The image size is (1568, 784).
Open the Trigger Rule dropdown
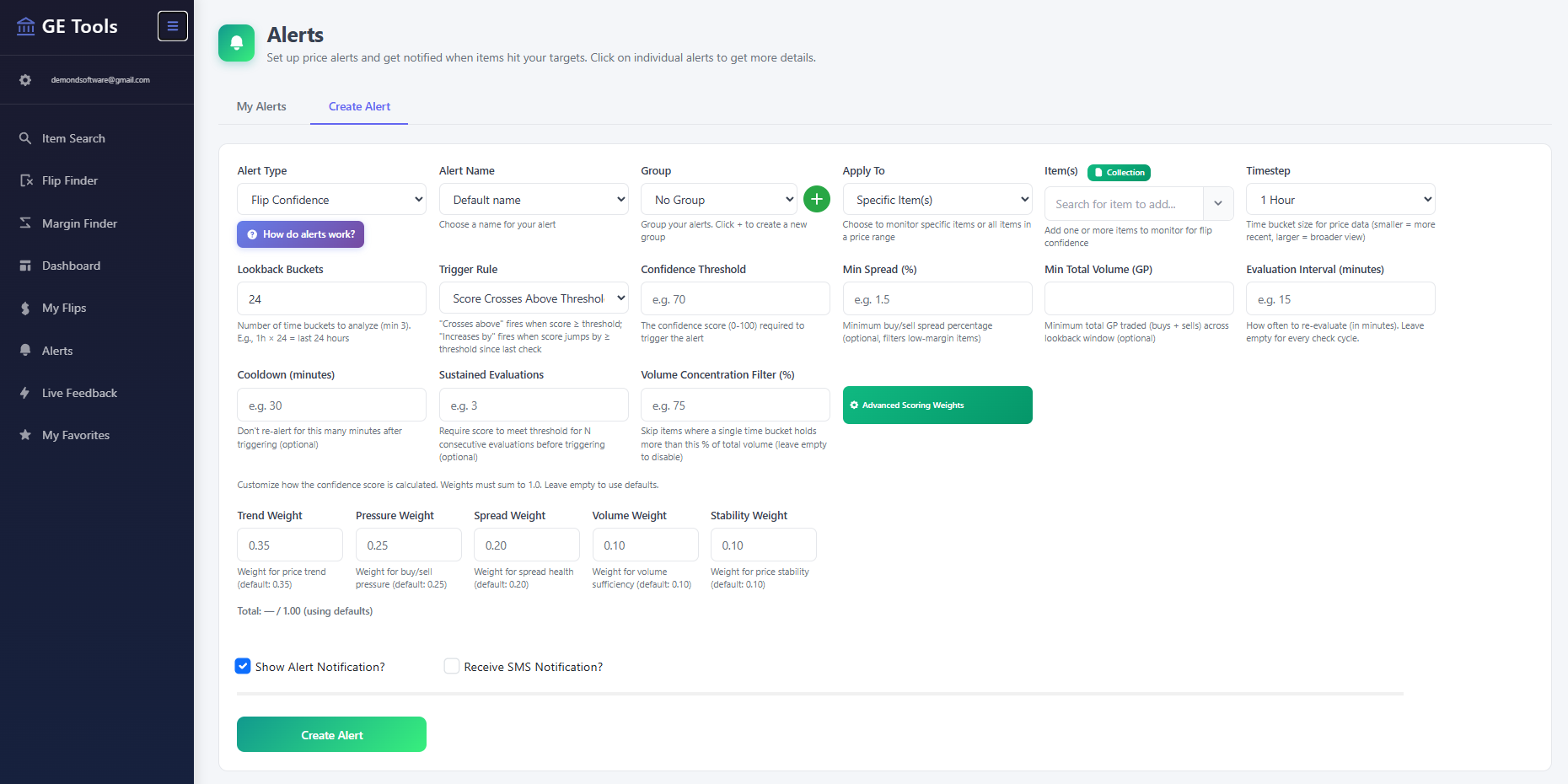(534, 298)
